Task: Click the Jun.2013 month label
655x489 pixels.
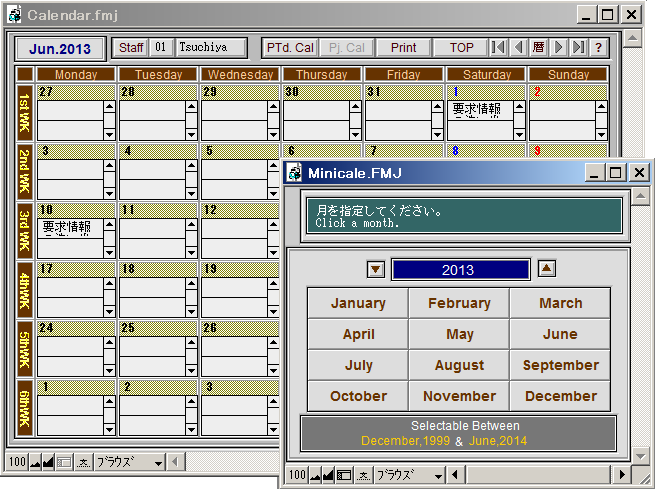Action: 60,49
